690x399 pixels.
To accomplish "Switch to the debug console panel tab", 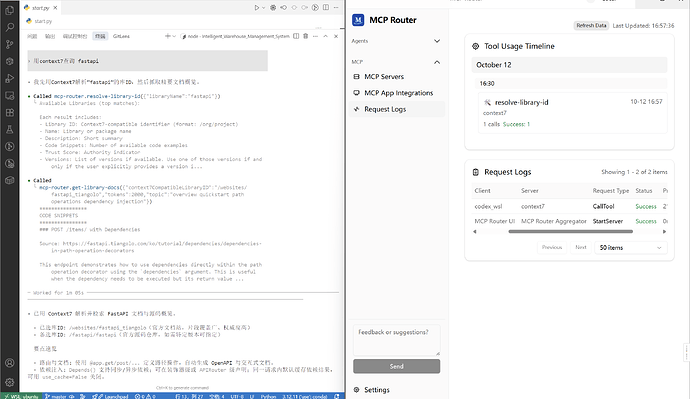I will tap(75, 36).
